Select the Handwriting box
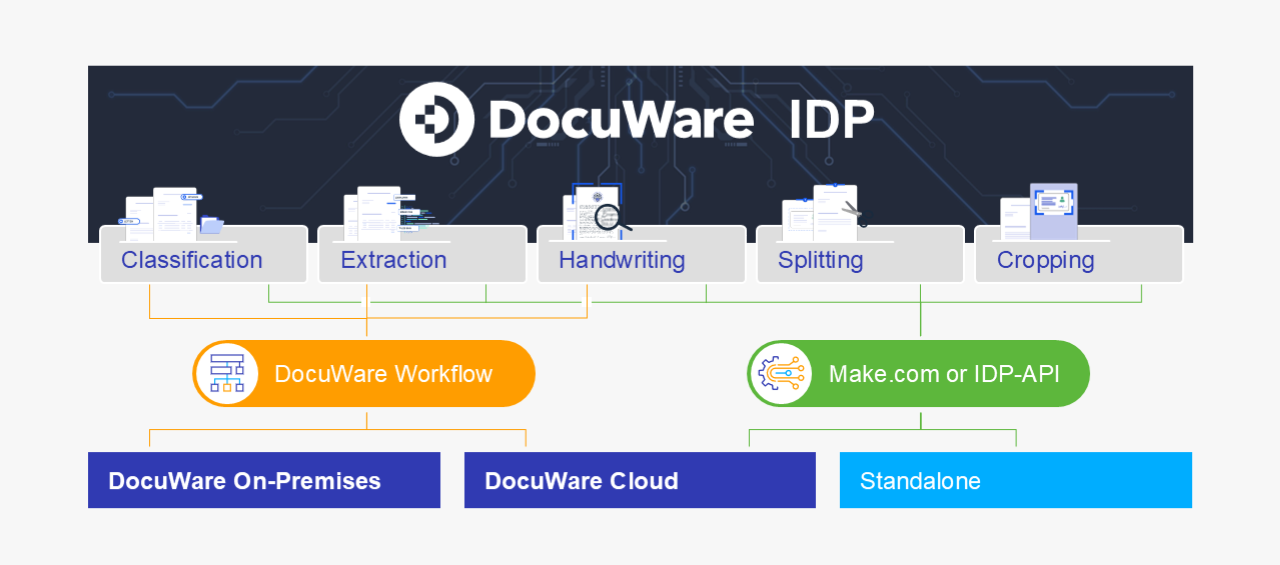Screen dimensions: 1280x565 point(641,254)
